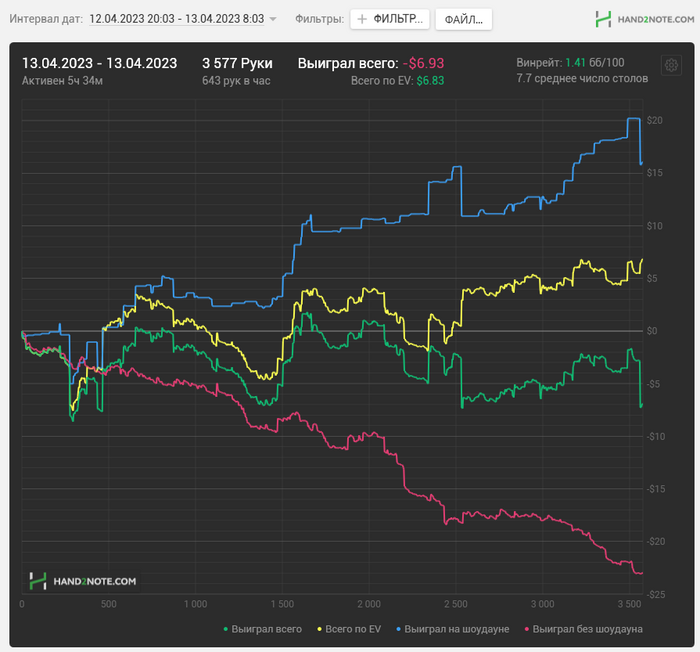Click the 3 500 x-axis label
This screenshot has width=700, height=652.
tap(629, 604)
